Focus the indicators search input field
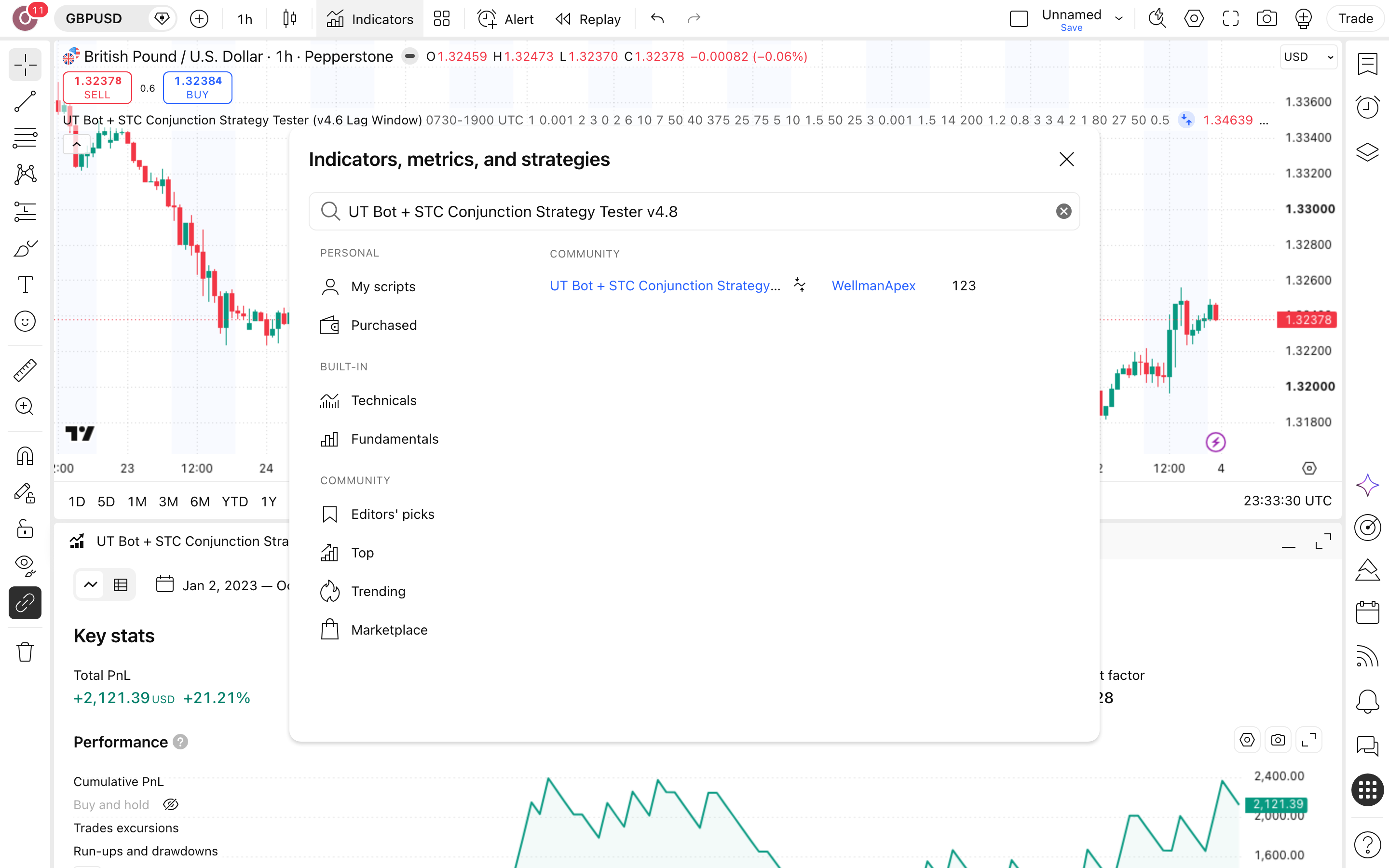The height and width of the screenshot is (868, 1389). [x=694, y=211]
